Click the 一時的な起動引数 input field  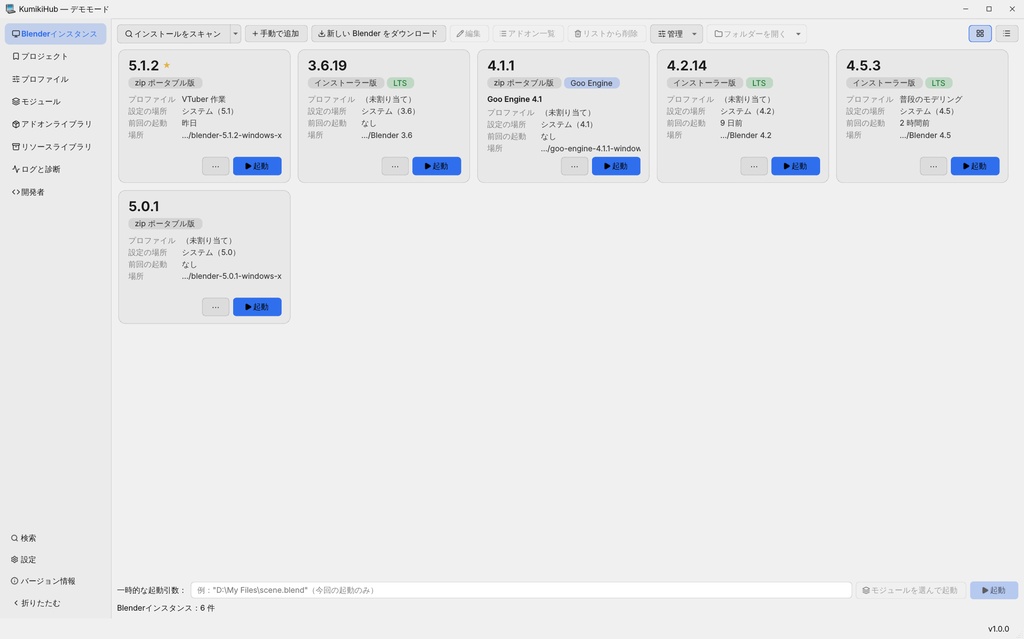click(x=521, y=590)
